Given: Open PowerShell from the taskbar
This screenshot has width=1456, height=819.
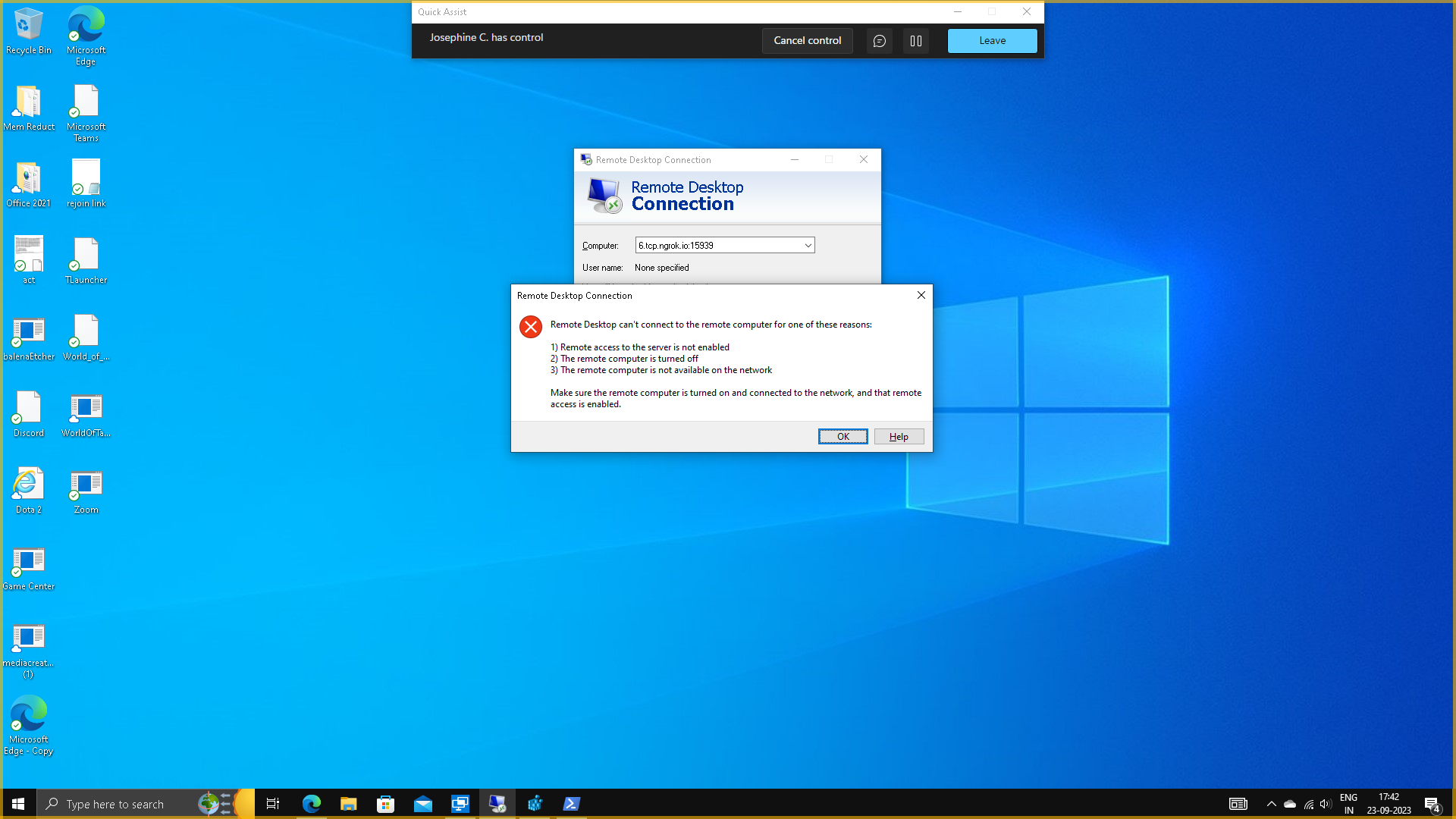Looking at the screenshot, I should coord(572,804).
